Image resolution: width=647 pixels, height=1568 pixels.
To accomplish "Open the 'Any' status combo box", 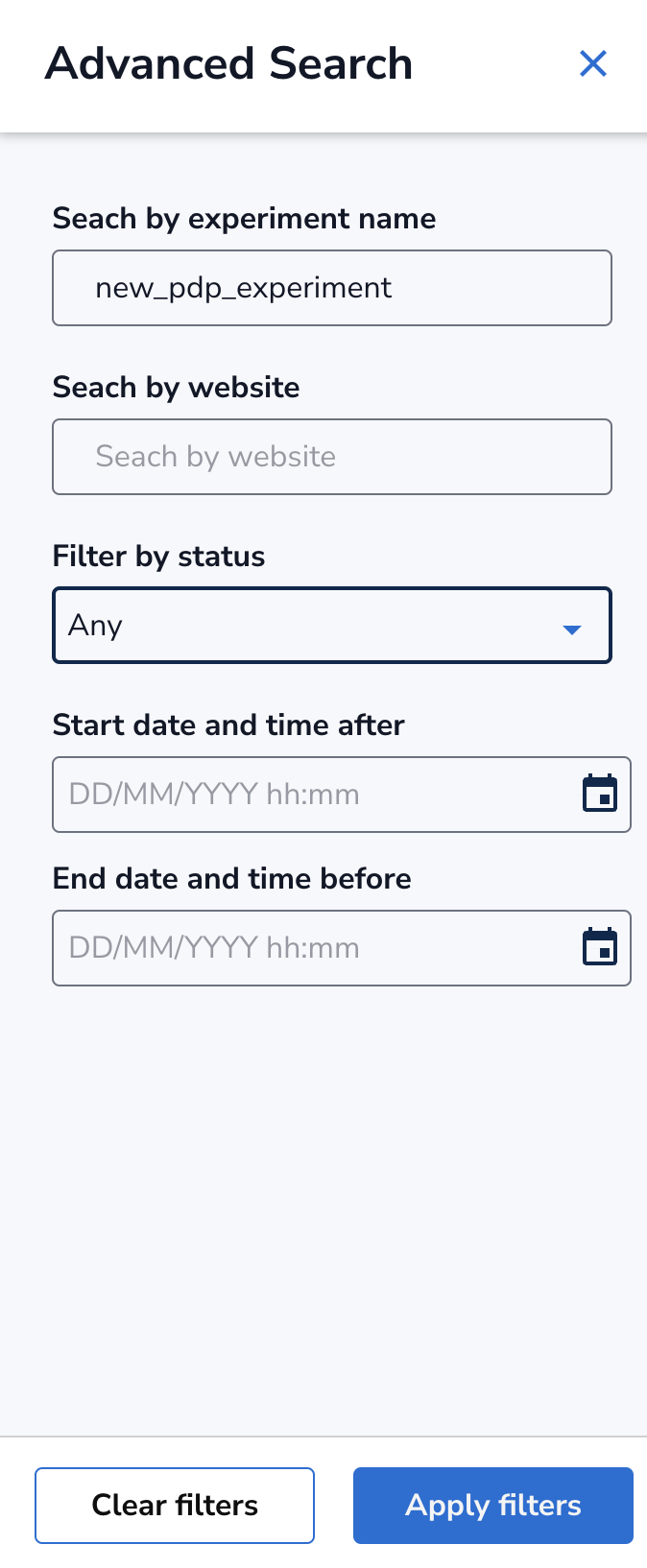I will click(x=331, y=626).
